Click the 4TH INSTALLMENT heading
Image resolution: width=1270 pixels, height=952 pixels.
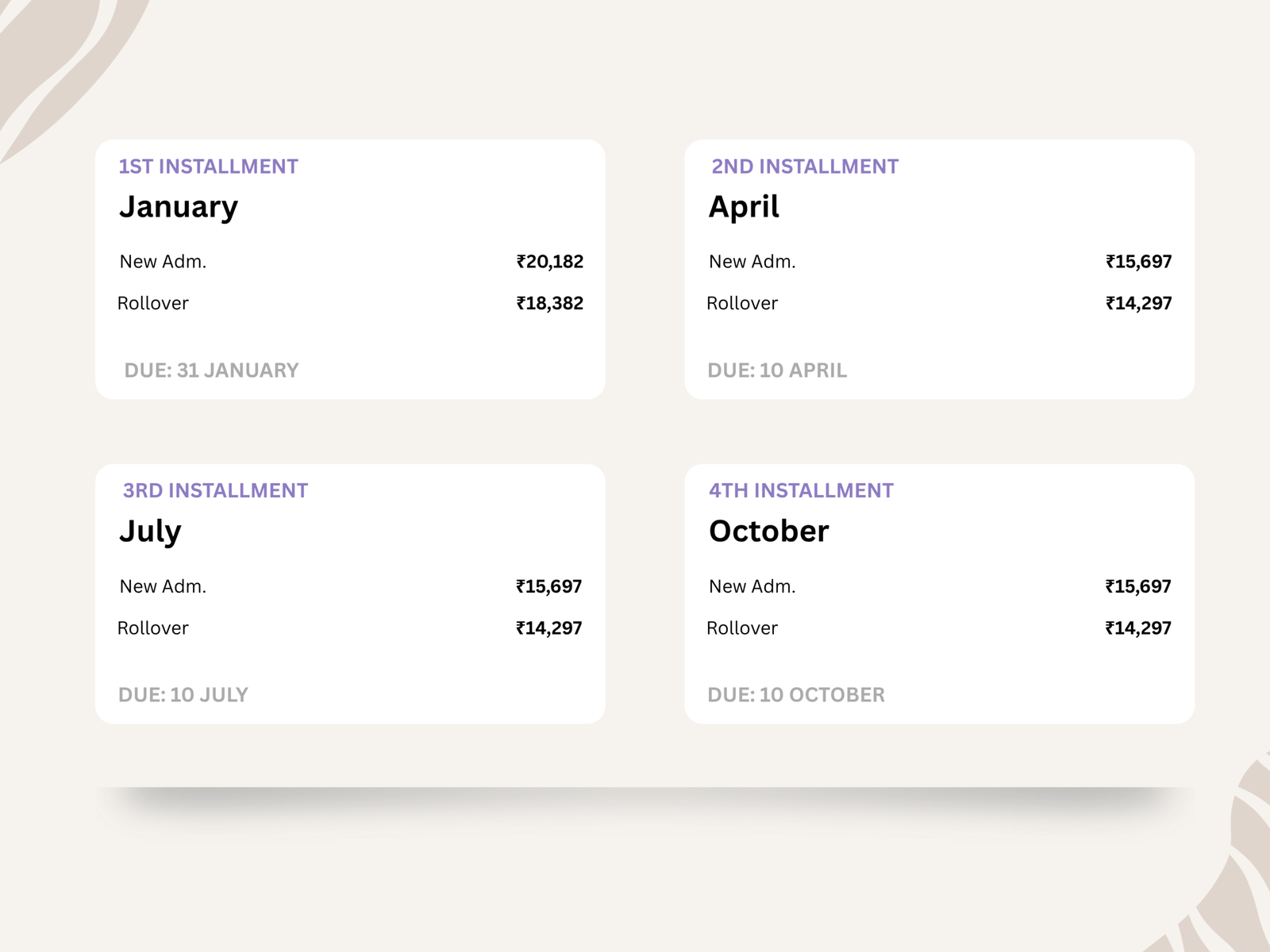(x=801, y=491)
